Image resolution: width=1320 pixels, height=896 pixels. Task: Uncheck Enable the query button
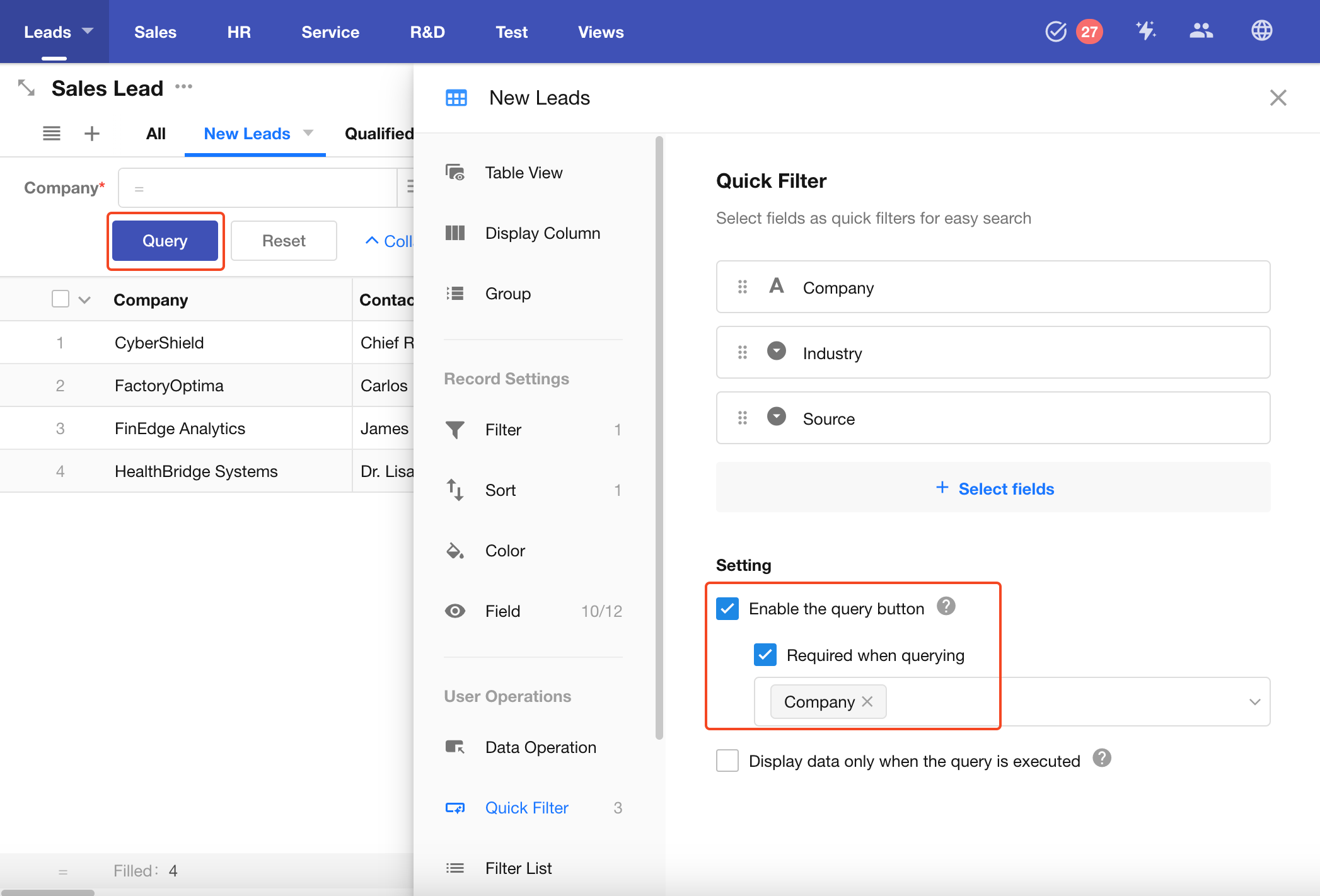click(x=727, y=609)
